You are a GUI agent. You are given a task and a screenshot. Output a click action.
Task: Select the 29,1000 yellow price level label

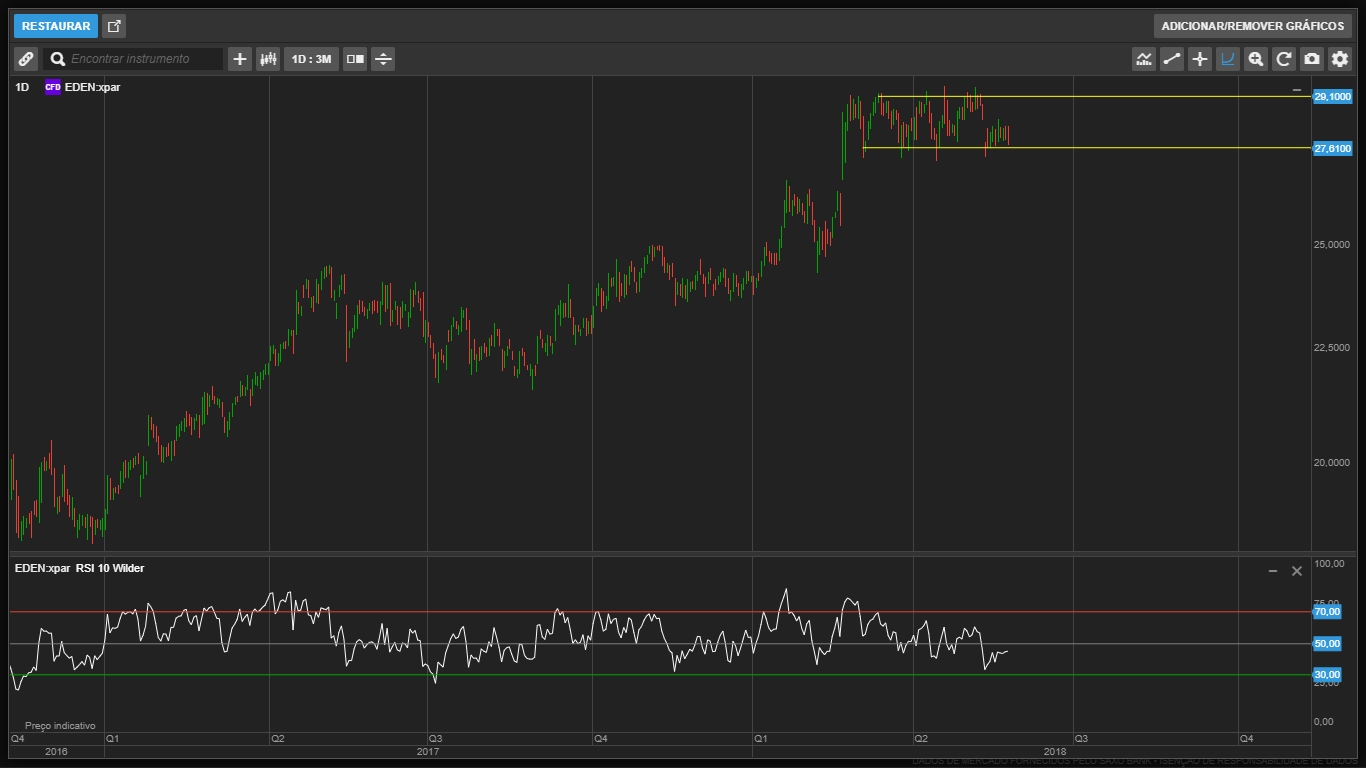pyautogui.click(x=1332, y=97)
